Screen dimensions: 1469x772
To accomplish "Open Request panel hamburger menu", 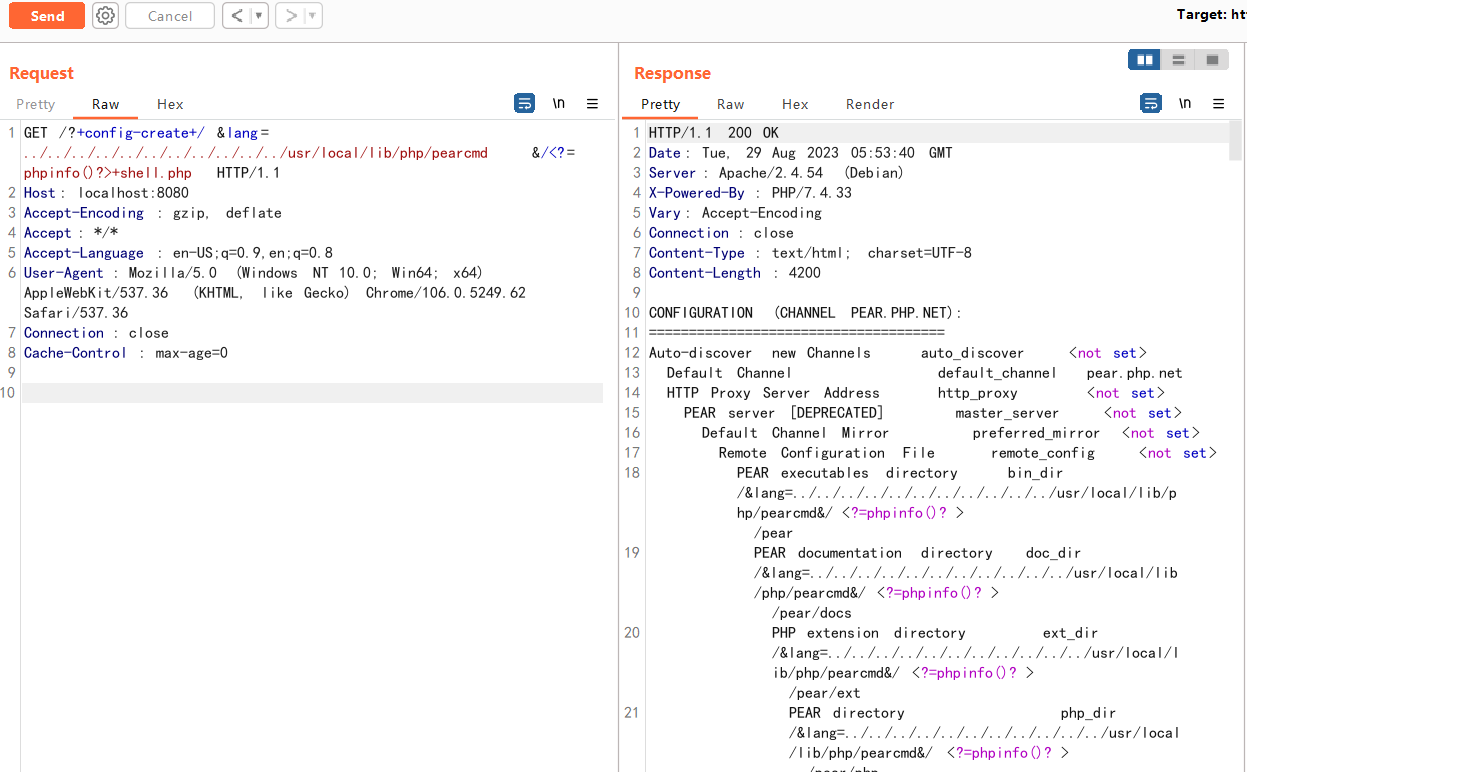I will click(x=592, y=103).
